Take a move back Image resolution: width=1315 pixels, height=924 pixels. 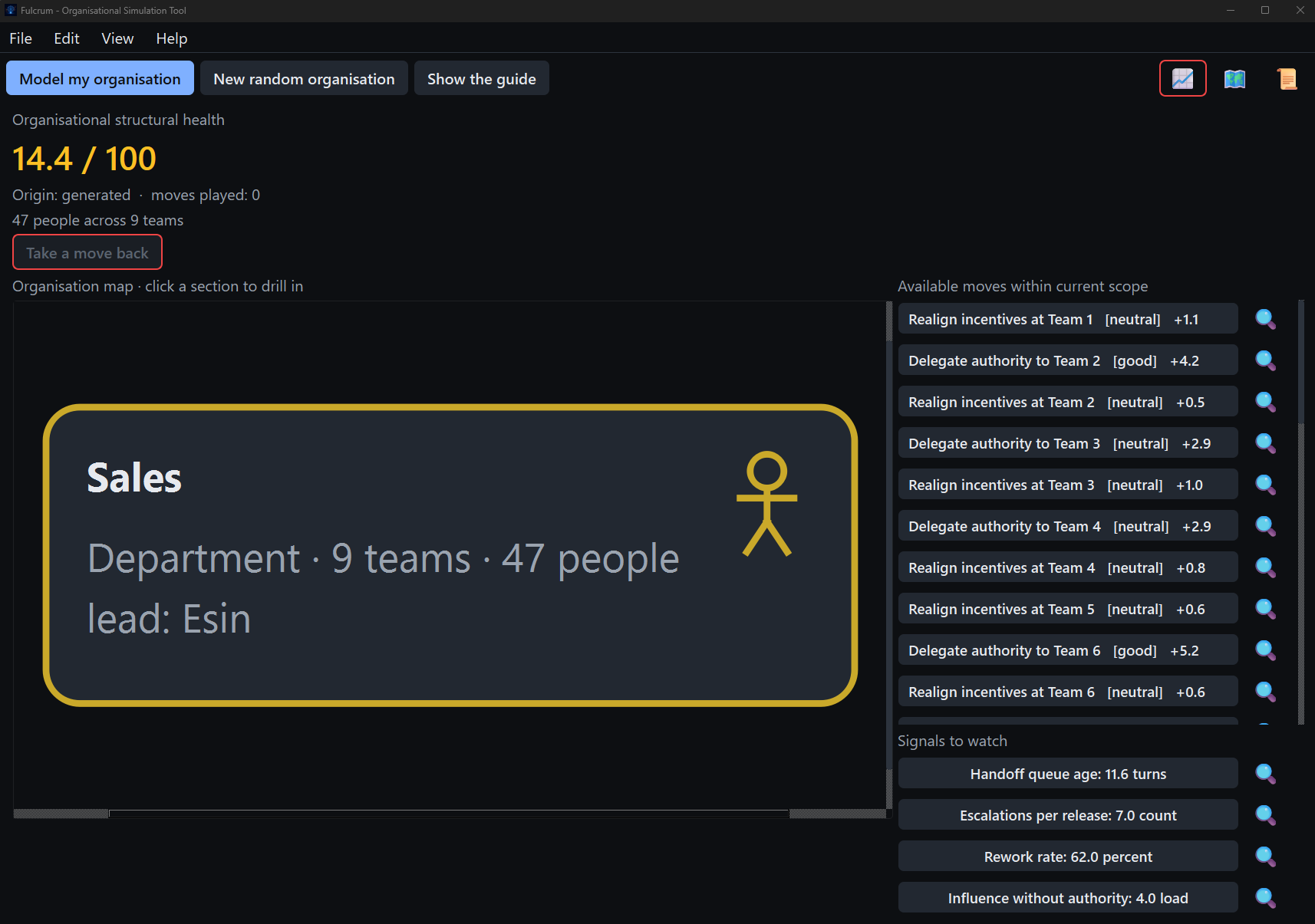coord(87,252)
